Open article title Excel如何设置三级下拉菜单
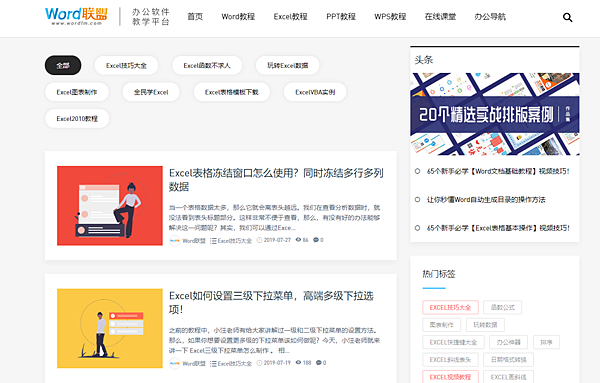 click(271, 302)
